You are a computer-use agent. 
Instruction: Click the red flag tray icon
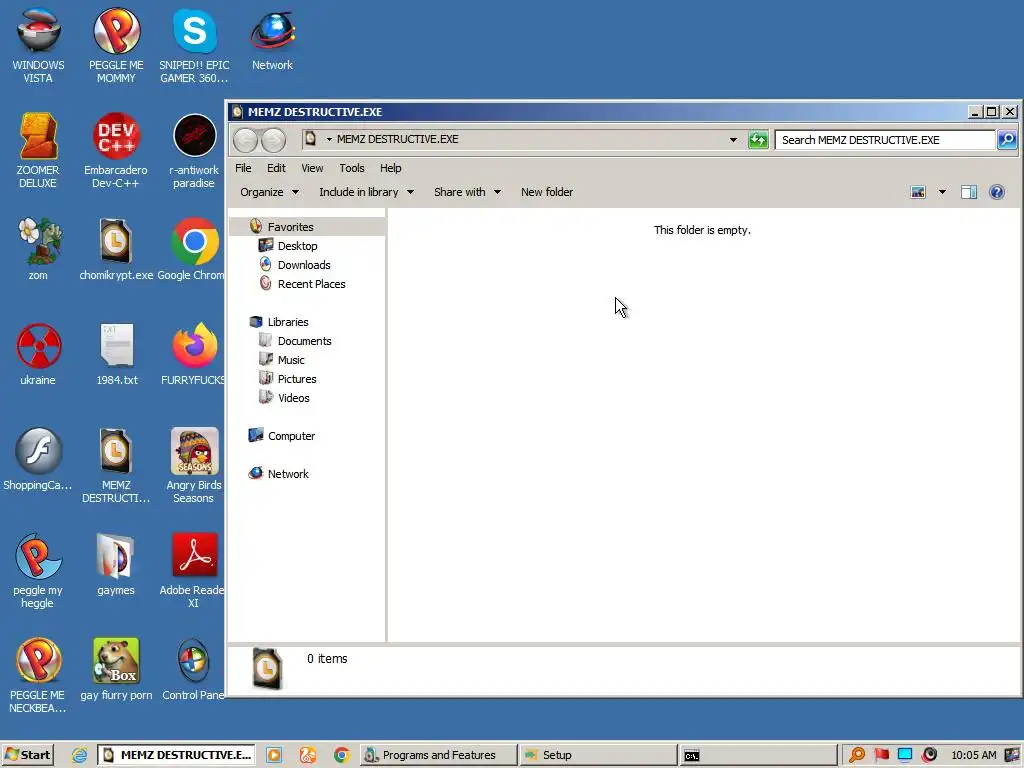(x=881, y=755)
